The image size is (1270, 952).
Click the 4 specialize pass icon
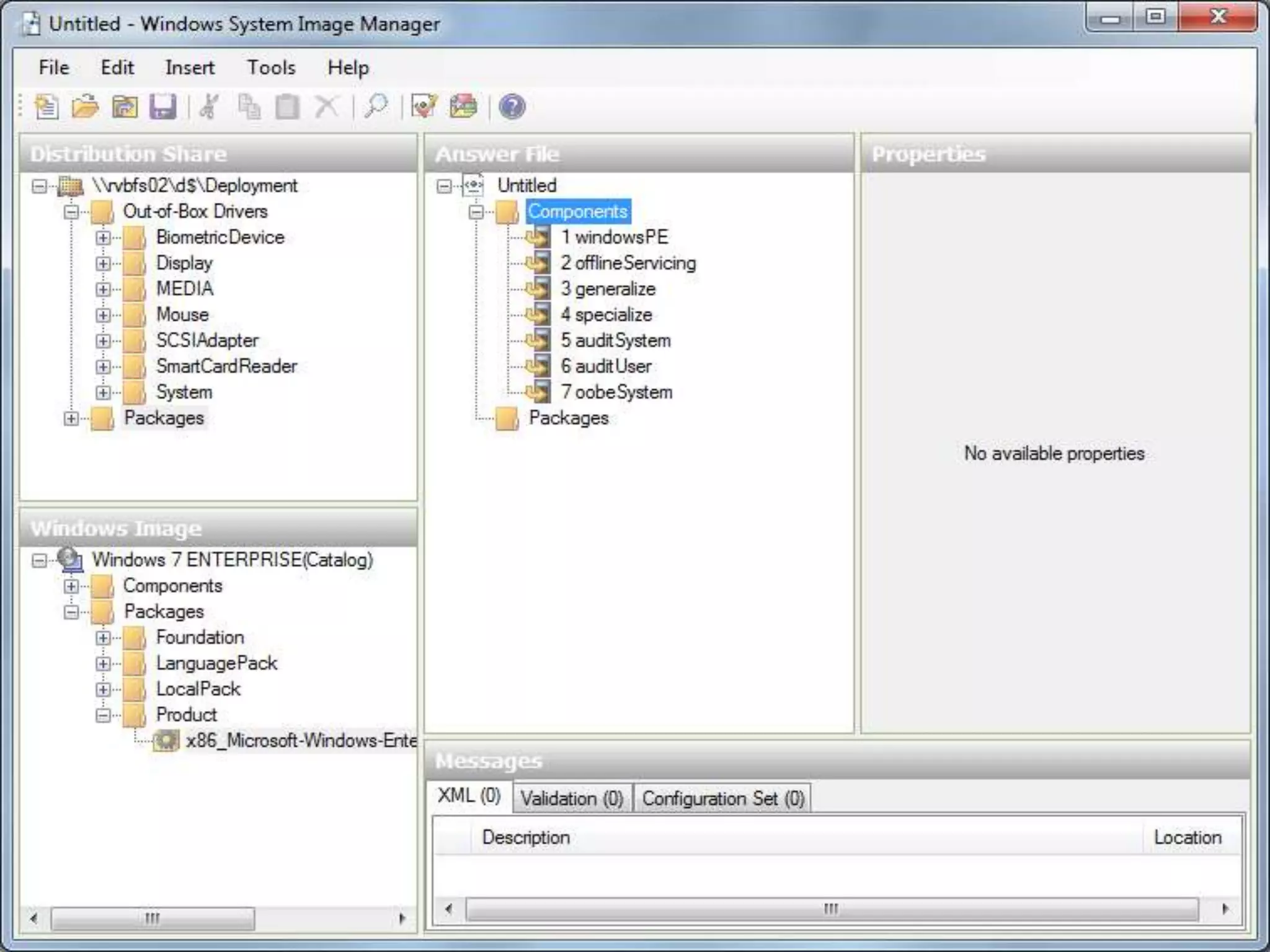click(x=538, y=314)
